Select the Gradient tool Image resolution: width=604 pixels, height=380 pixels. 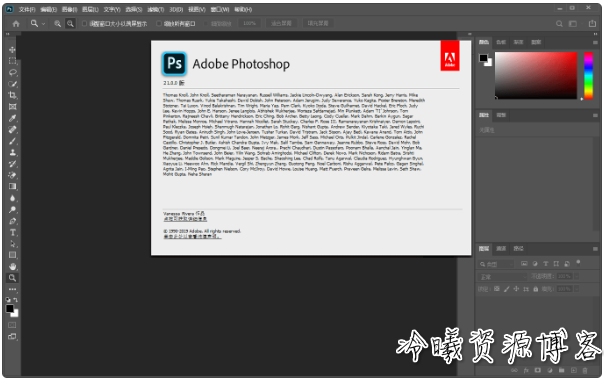(x=12, y=187)
